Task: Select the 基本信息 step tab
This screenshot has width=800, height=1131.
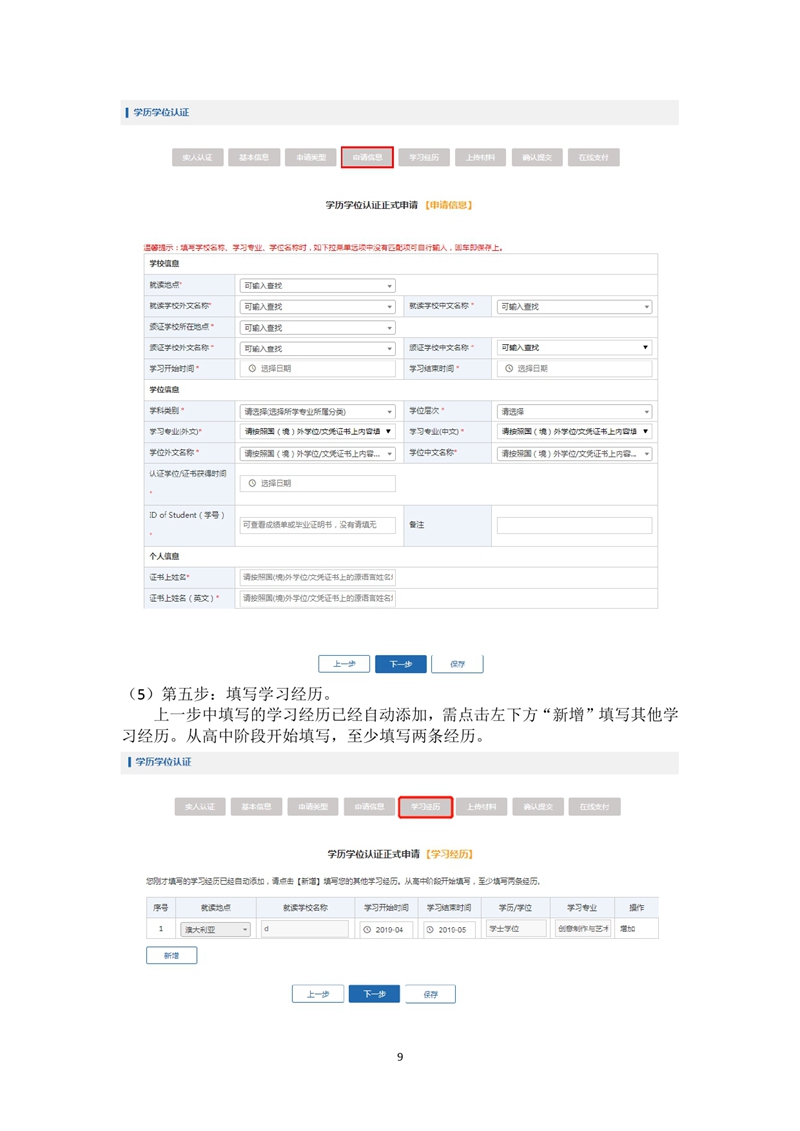Action: pyautogui.click(x=251, y=157)
